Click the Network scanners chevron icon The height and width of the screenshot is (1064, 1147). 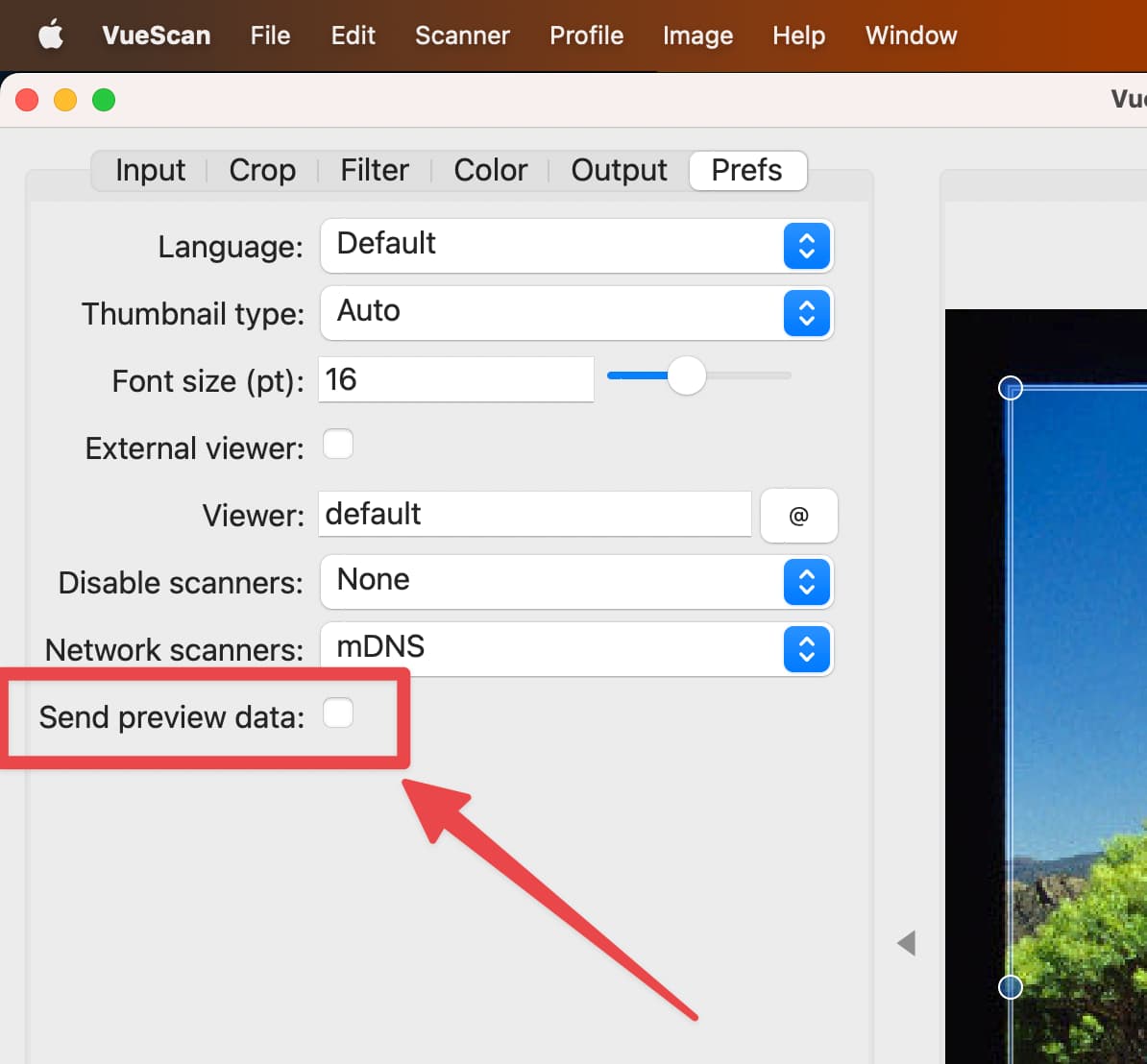(806, 649)
